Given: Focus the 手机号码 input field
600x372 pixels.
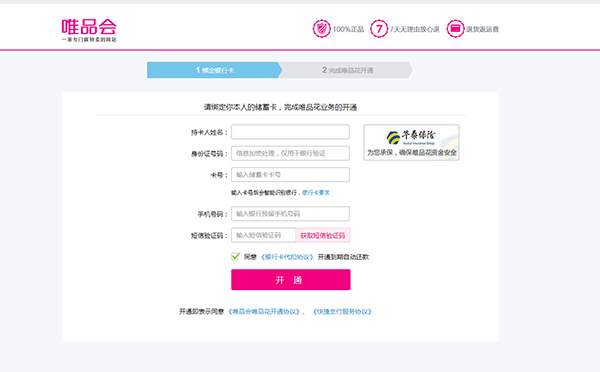Looking at the screenshot, I should [x=290, y=214].
